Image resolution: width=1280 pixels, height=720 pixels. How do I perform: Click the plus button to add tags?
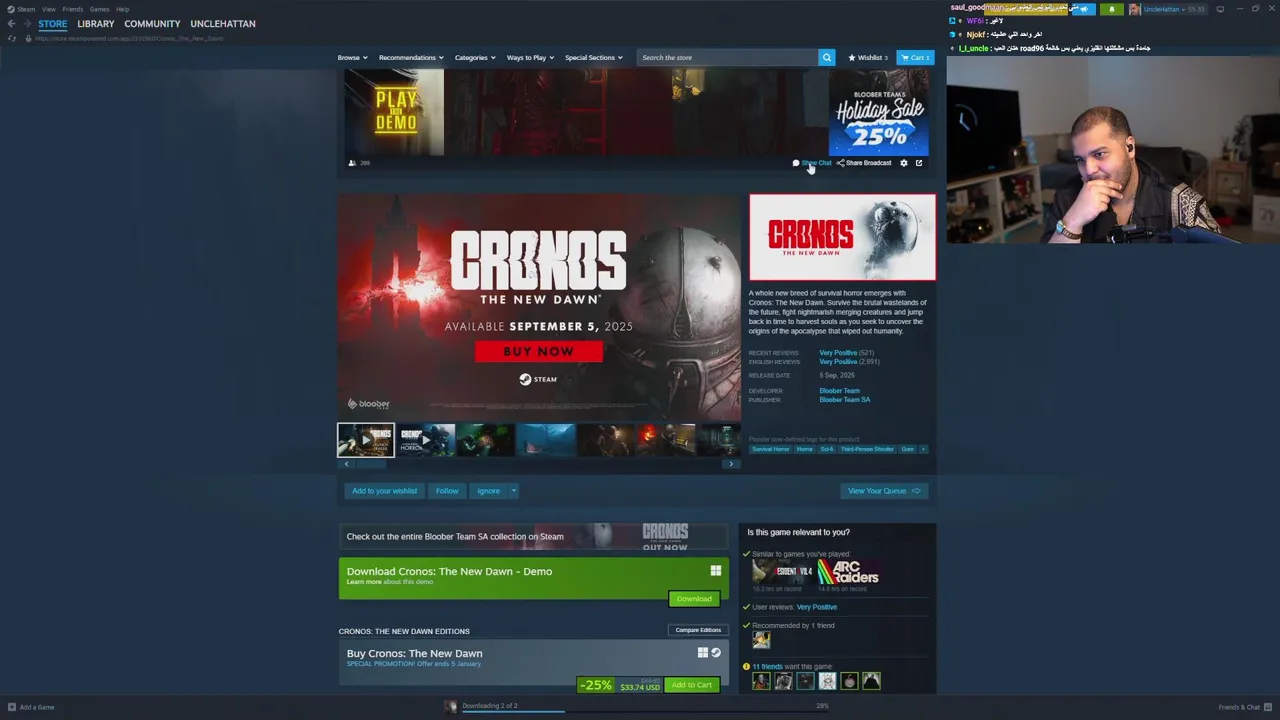click(923, 449)
